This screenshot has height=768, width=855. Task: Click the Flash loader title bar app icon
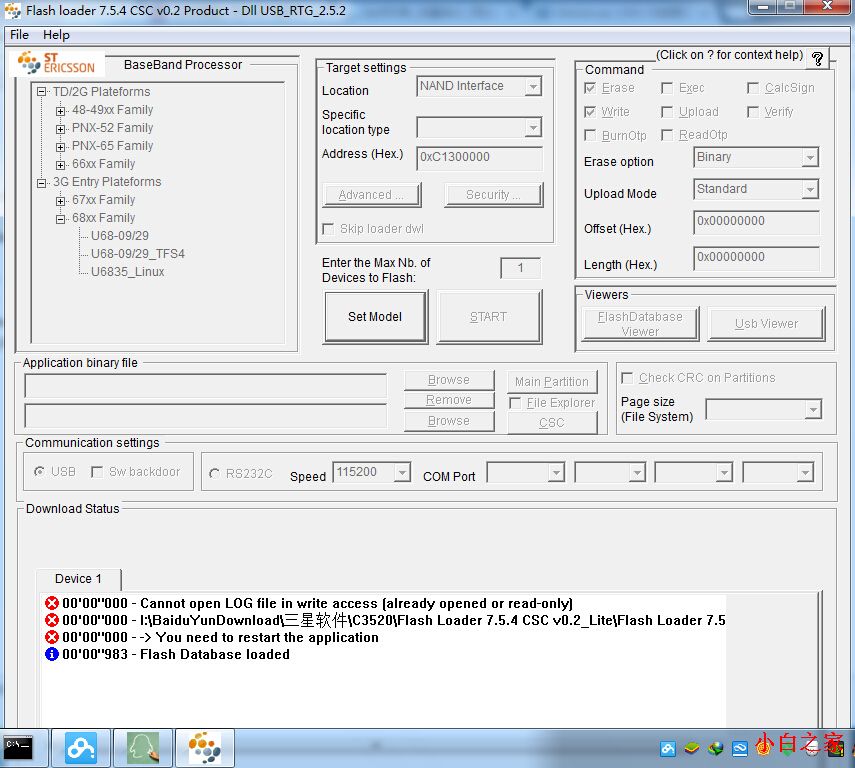point(13,11)
